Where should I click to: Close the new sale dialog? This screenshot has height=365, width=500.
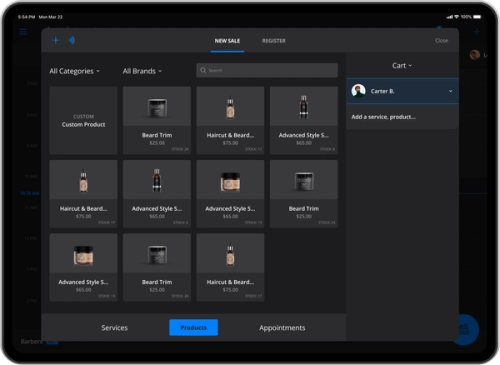[x=441, y=40]
